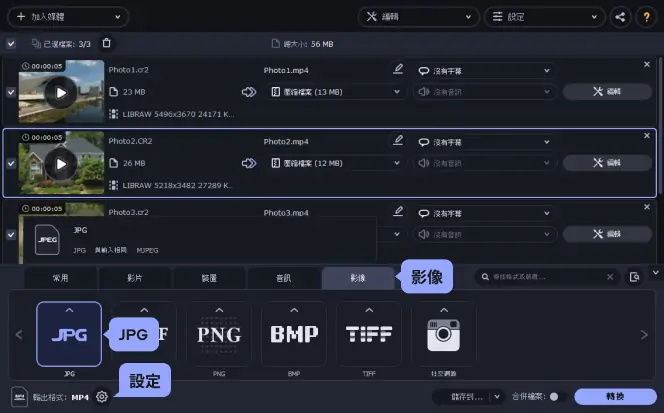Screen dimensions: 664x413
Task: Click the JPEG file icon in popup
Action: pyautogui.click(x=47, y=240)
